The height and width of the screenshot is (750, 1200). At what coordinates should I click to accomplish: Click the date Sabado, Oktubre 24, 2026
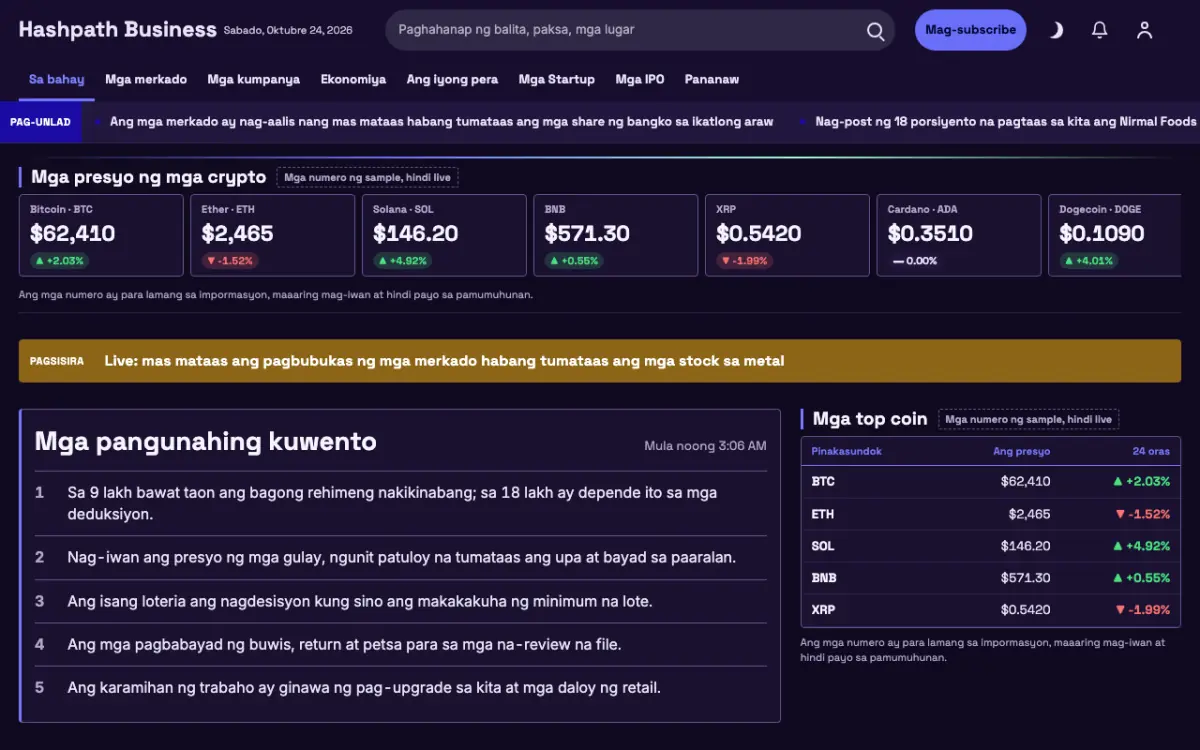288,30
